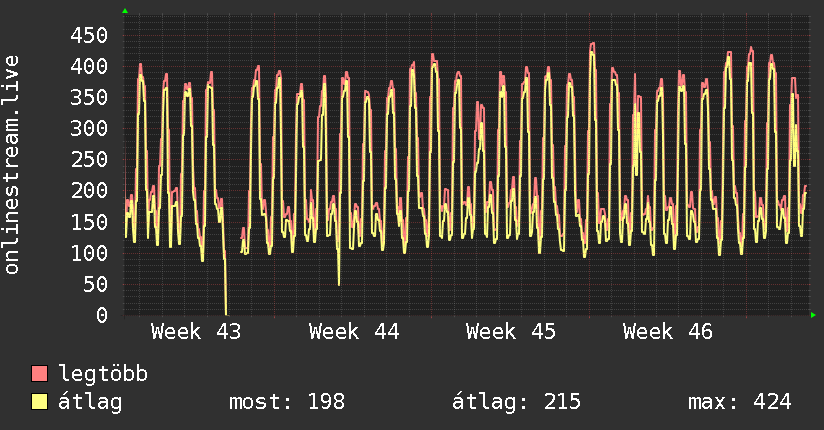
Task: Click the 100 y-axis tick label
Action: pyautogui.click(x=90, y=253)
